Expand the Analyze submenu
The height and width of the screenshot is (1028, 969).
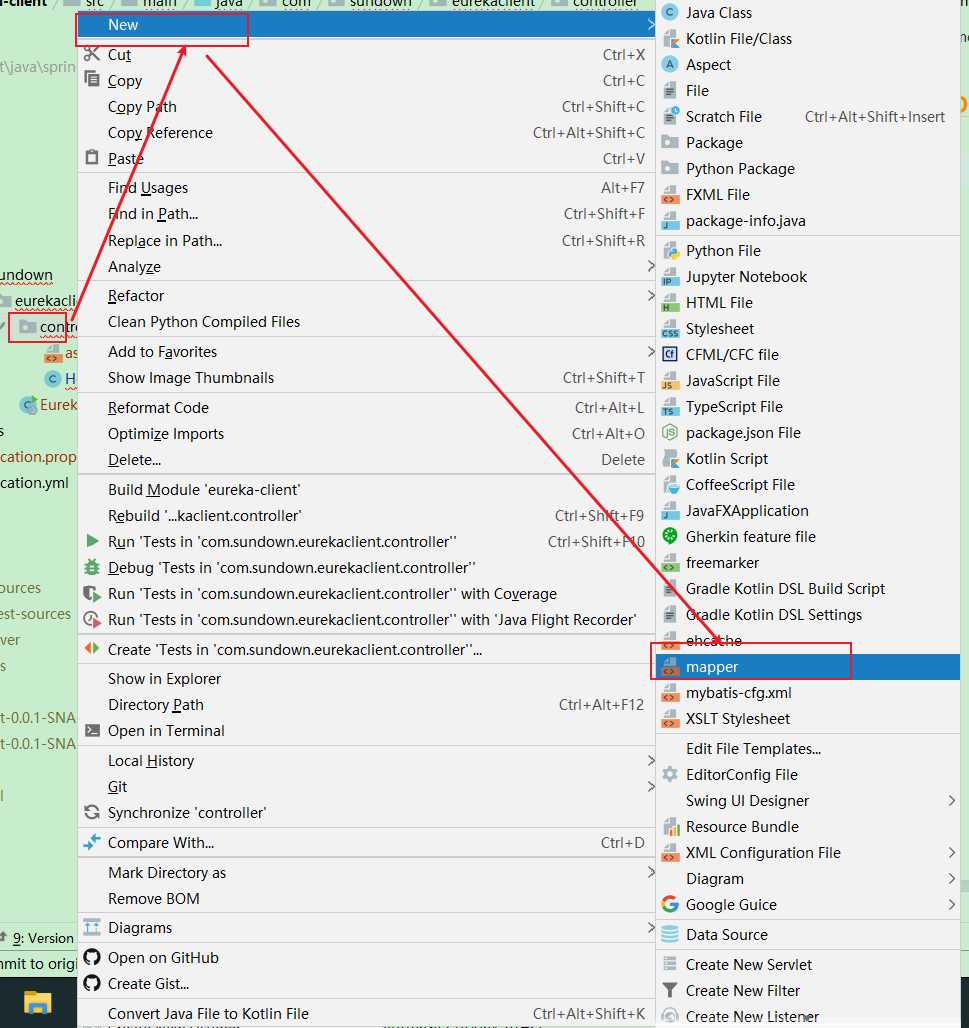[x=650, y=266]
